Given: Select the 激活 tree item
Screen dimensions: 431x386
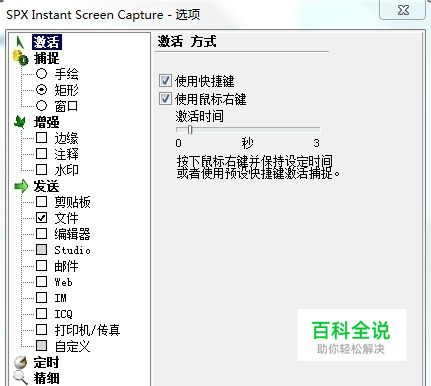Looking at the screenshot, I should pyautogui.click(x=47, y=42).
